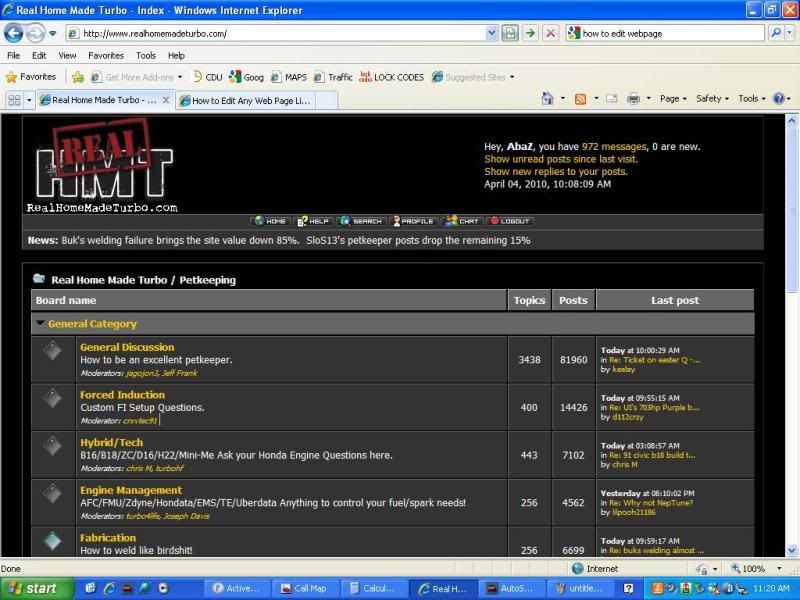Click the page vertical scrollbar thumb
The width and height of the screenshot is (800, 600).
pyautogui.click(x=792, y=210)
